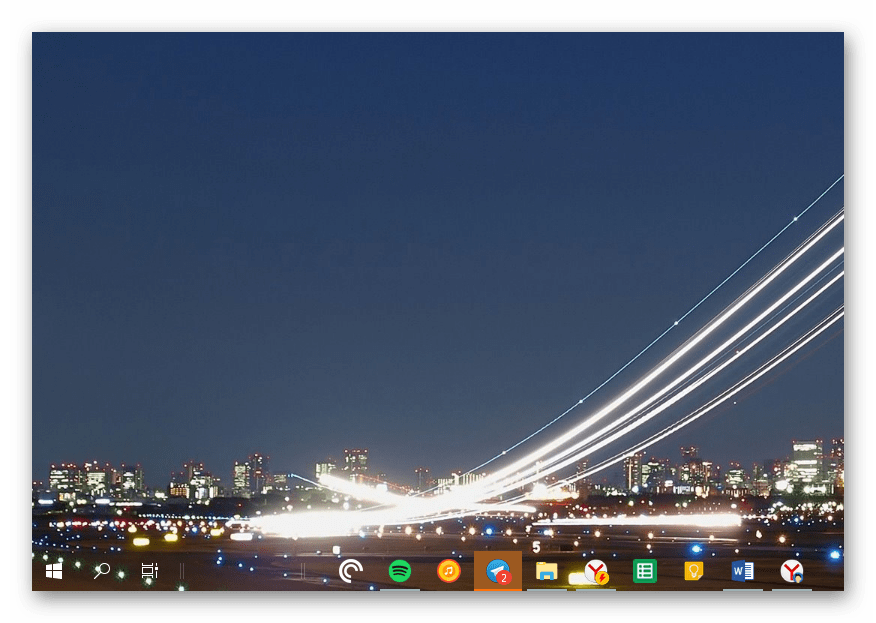Image resolution: width=876 pixels, height=623 pixels.
Task: Open Task View from the taskbar
Action: 149,571
